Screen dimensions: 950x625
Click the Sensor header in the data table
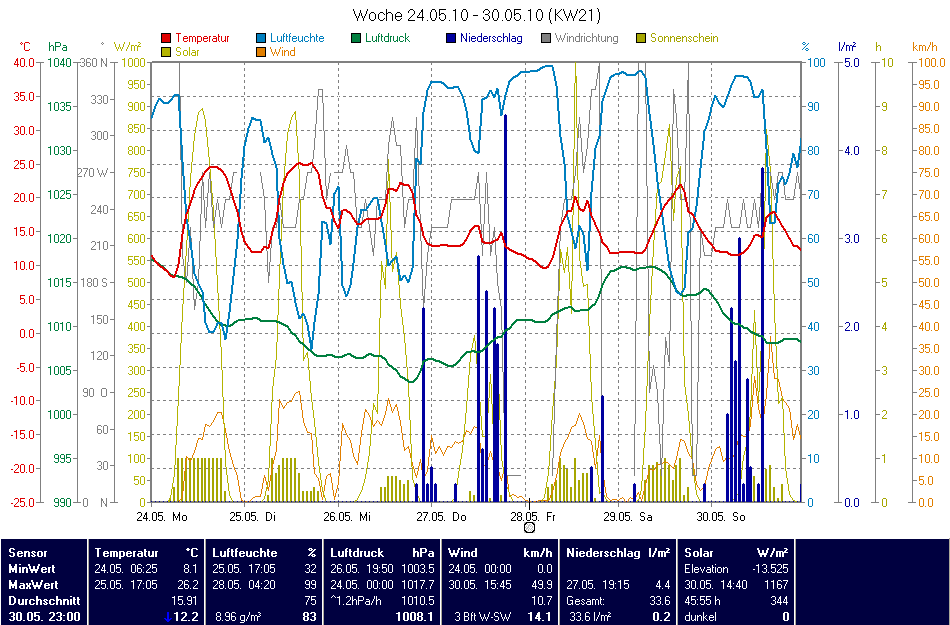coord(26,552)
